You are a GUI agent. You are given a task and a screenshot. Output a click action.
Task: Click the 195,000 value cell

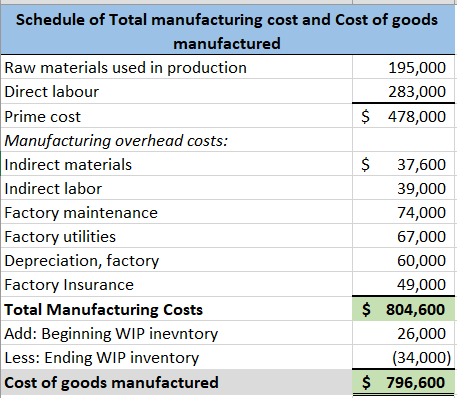(403, 67)
